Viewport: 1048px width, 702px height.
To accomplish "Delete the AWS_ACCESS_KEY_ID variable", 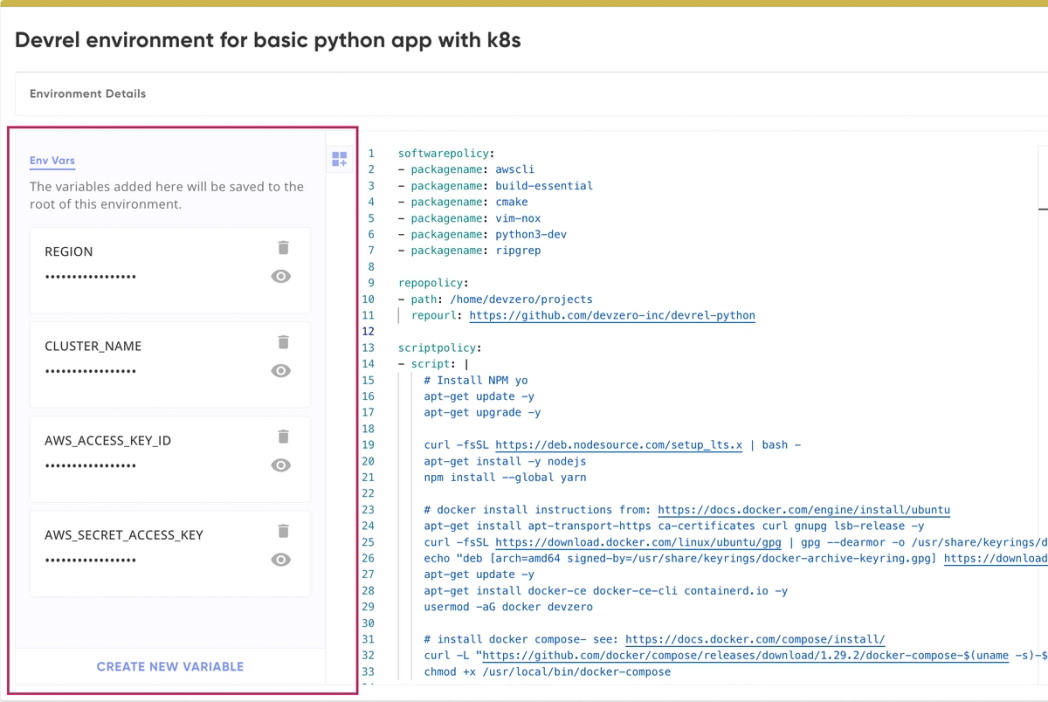I will click(x=283, y=437).
